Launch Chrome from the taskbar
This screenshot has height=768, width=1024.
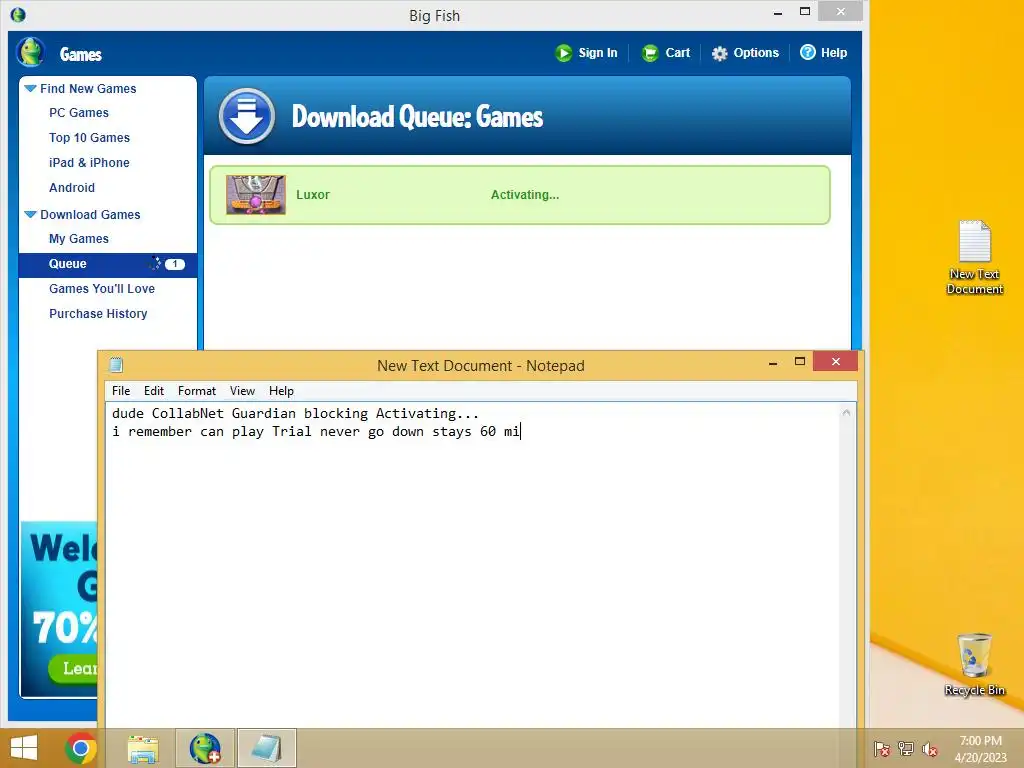click(81, 748)
